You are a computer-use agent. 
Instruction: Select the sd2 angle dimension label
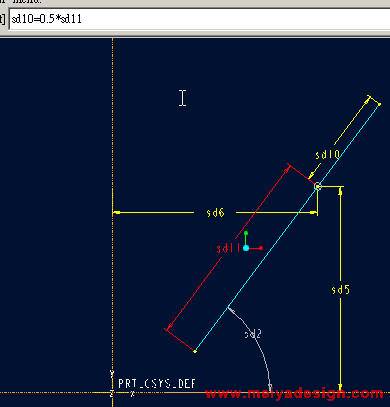click(253, 333)
